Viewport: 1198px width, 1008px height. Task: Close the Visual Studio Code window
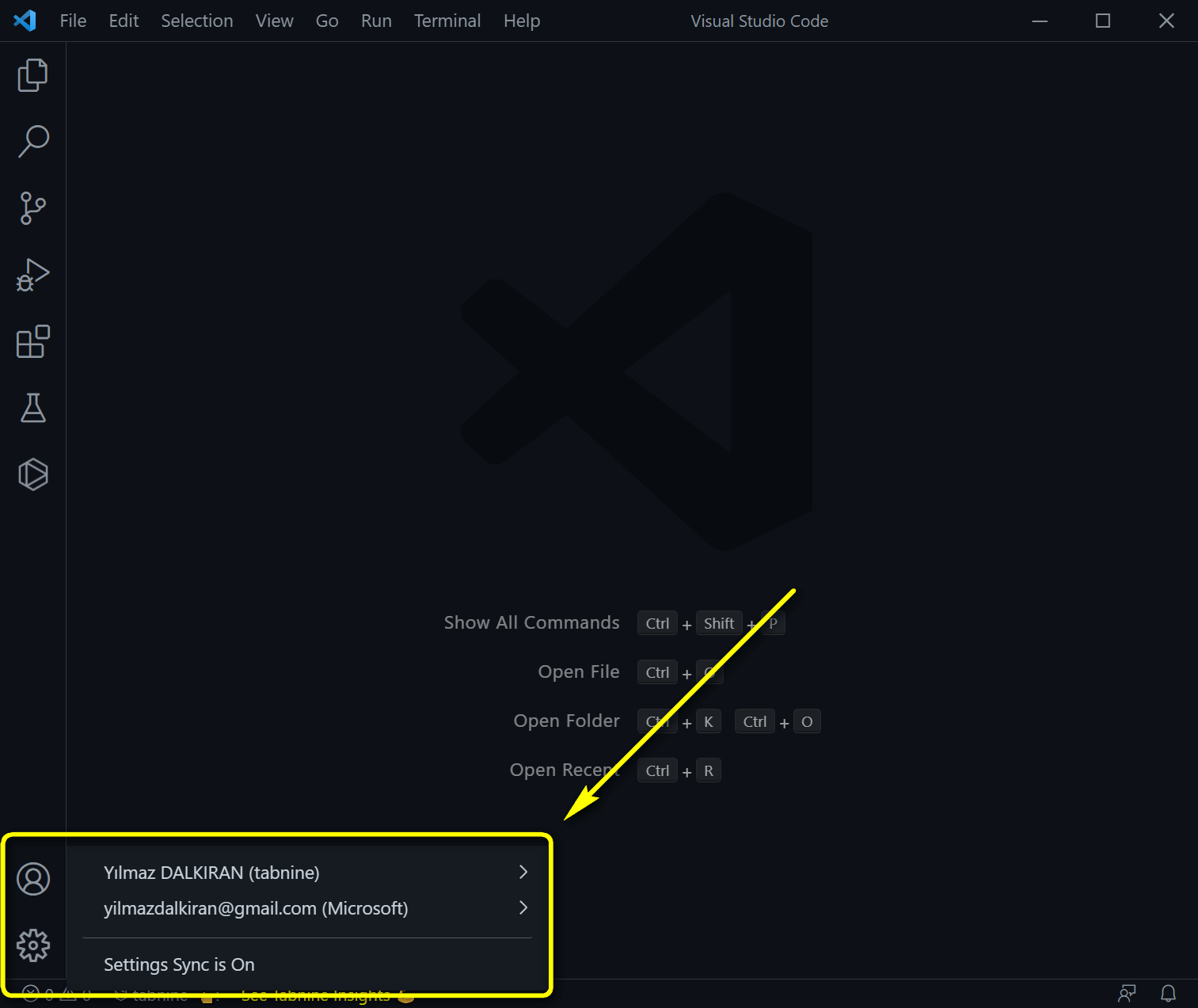pyautogui.click(x=1166, y=21)
